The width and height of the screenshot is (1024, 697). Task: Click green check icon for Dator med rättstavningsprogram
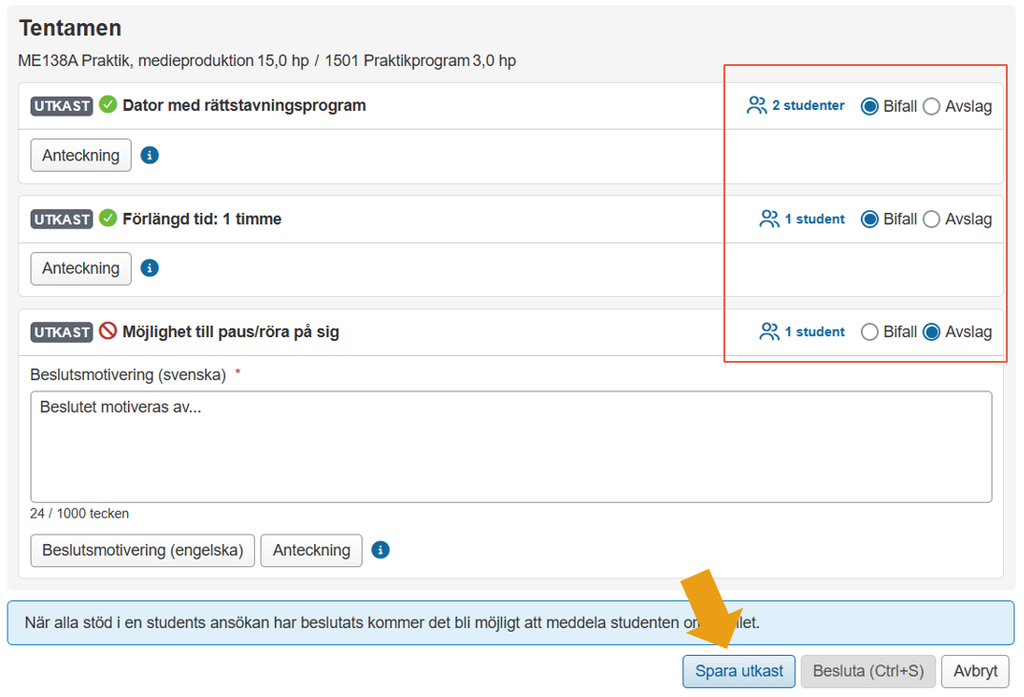[108, 105]
